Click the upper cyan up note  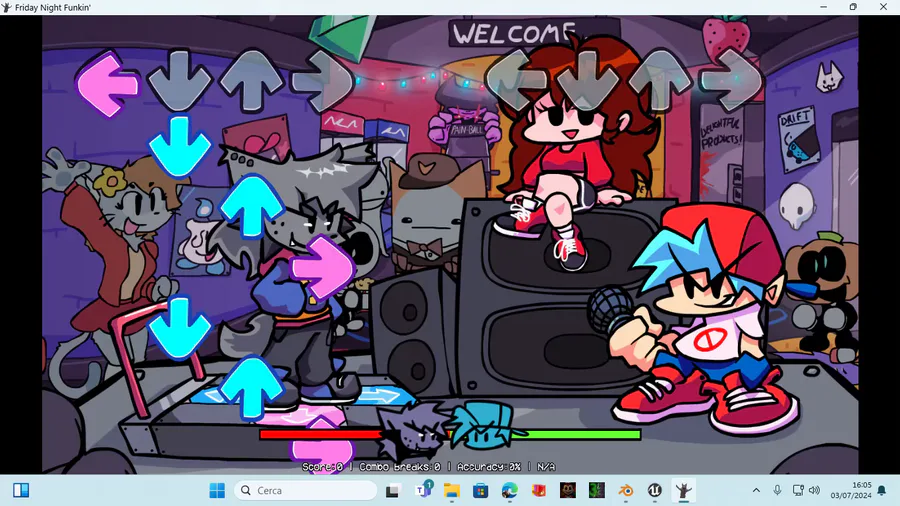coord(251,207)
